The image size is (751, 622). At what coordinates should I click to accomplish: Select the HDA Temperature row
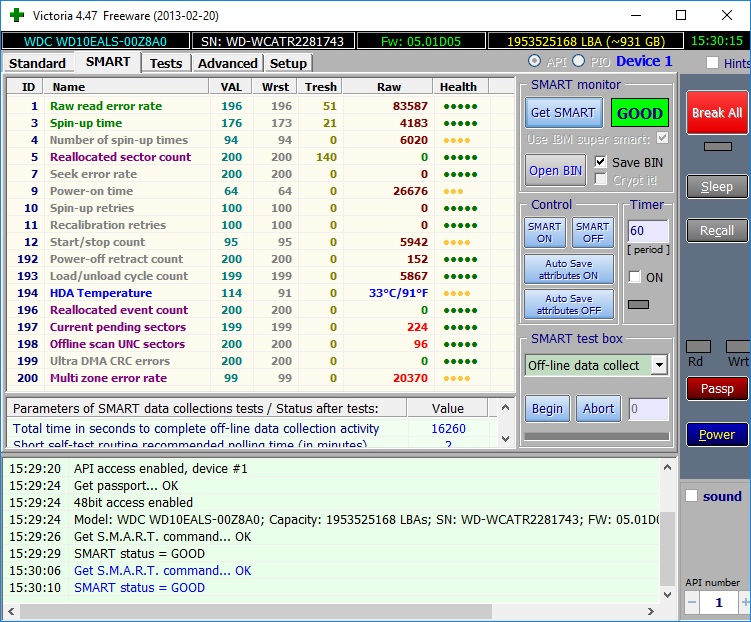pos(261,293)
